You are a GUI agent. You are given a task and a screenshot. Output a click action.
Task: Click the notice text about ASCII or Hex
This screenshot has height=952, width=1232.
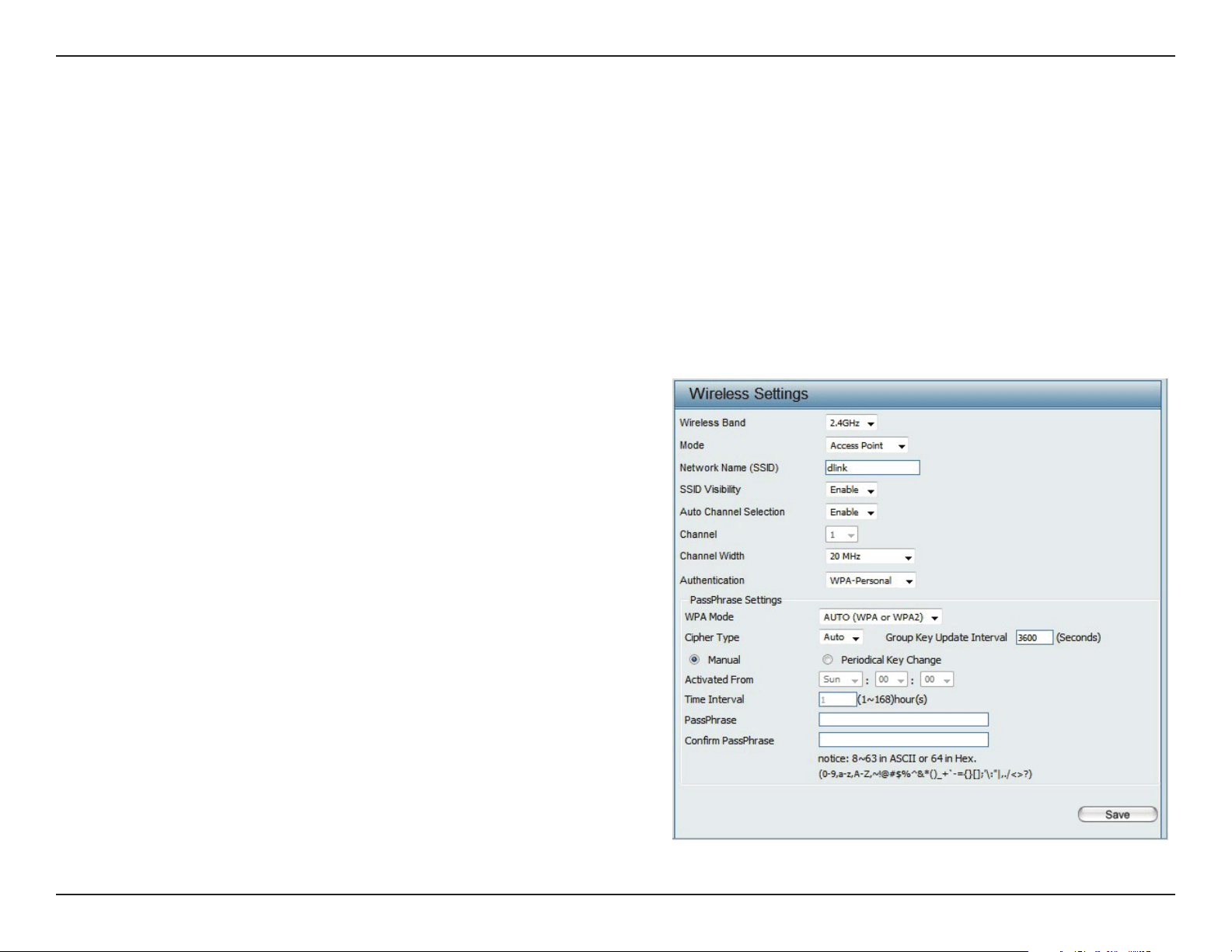(x=897, y=758)
